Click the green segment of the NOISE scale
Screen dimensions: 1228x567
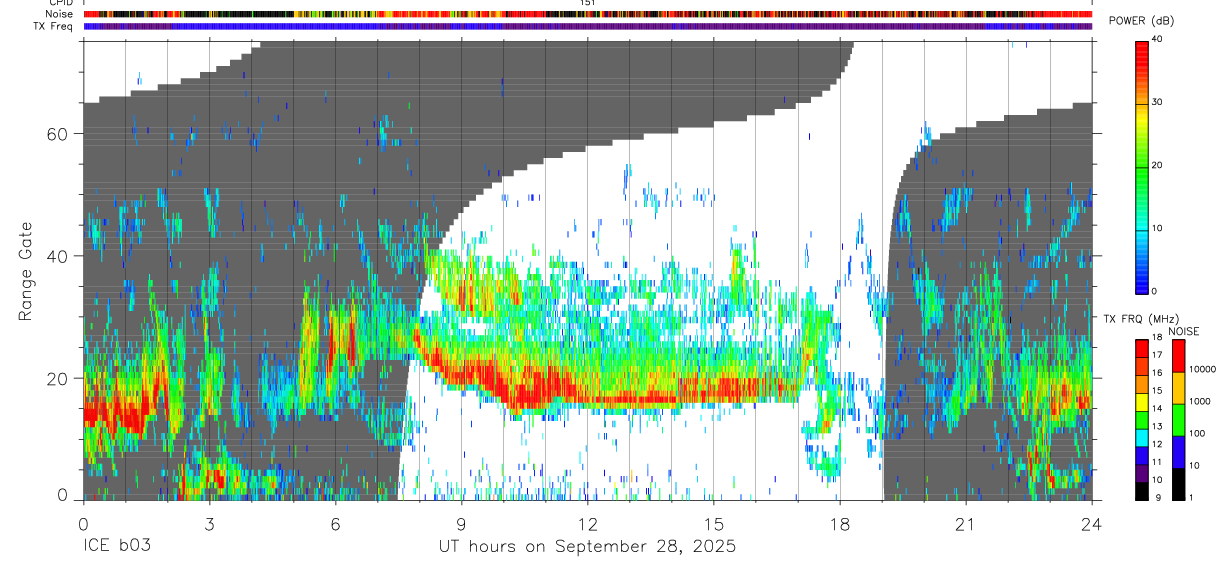pyautogui.click(x=1178, y=420)
